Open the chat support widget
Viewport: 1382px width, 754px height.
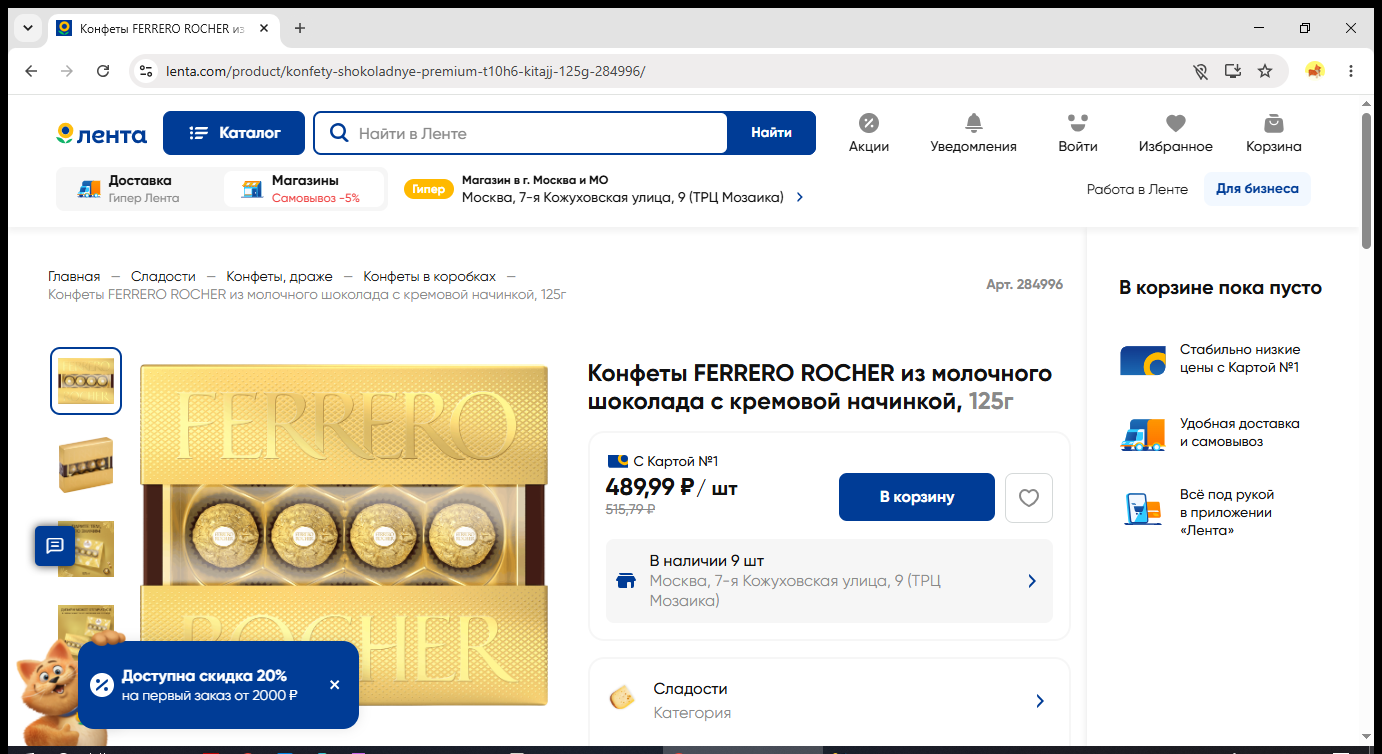point(55,545)
